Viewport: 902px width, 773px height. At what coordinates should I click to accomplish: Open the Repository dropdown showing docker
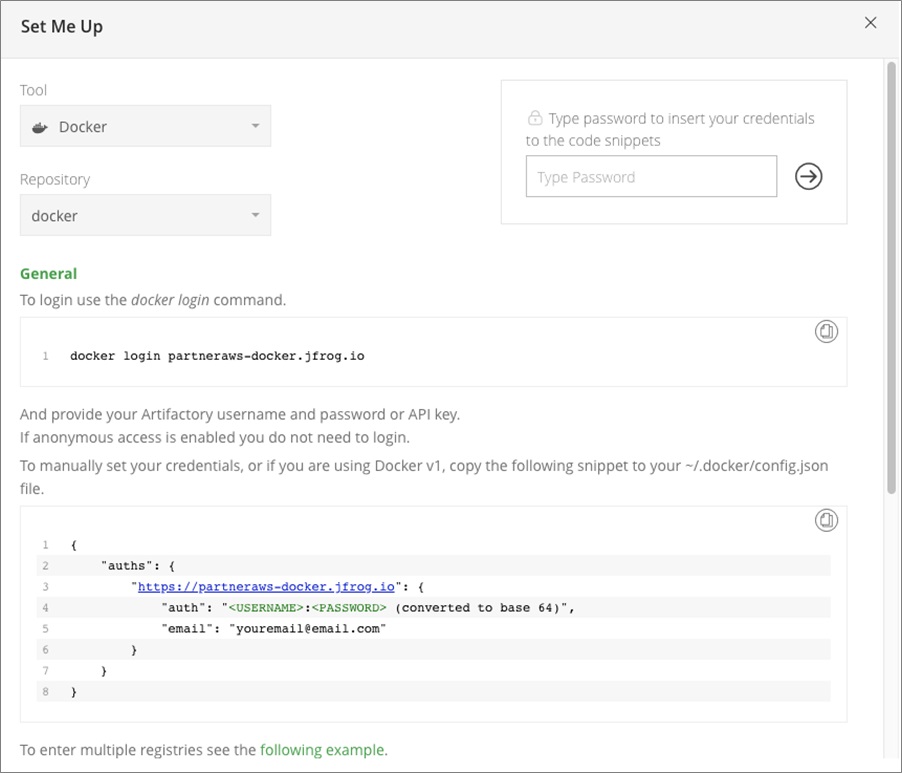[x=146, y=215]
